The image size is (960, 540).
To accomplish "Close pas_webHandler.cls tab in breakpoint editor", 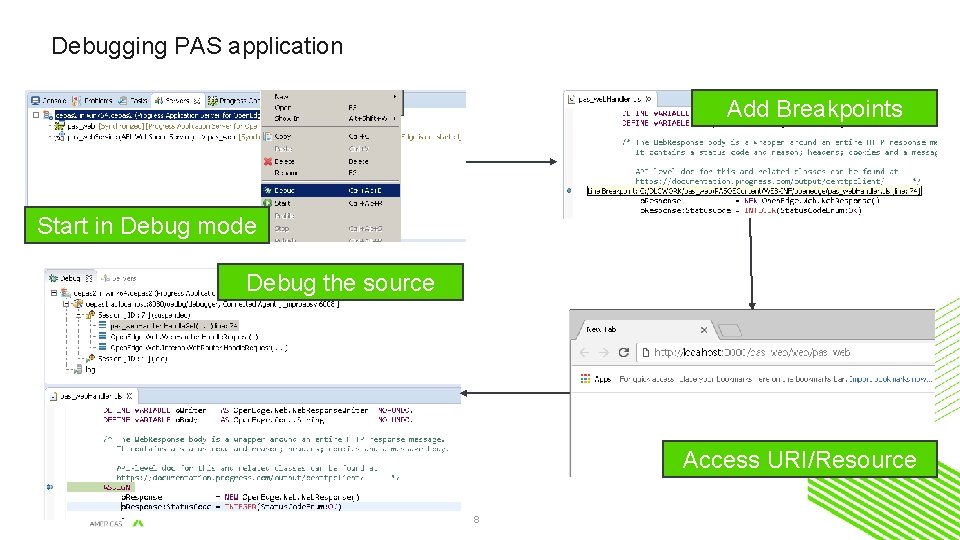I will click(648, 99).
